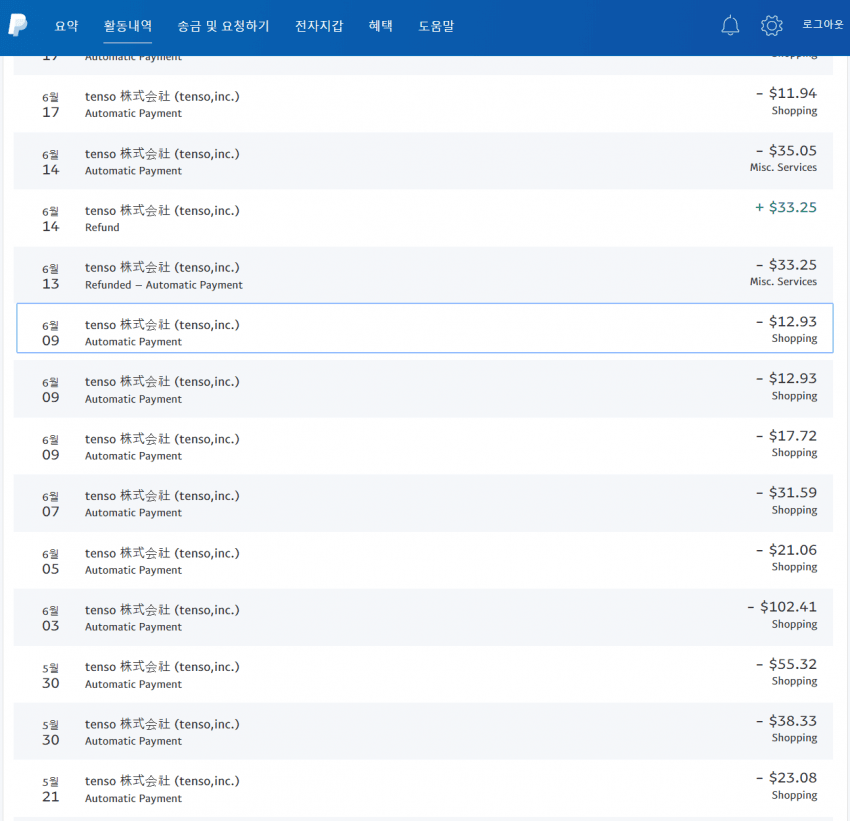Click the -$31.59 amount
The height and width of the screenshot is (821, 850).
(785, 492)
